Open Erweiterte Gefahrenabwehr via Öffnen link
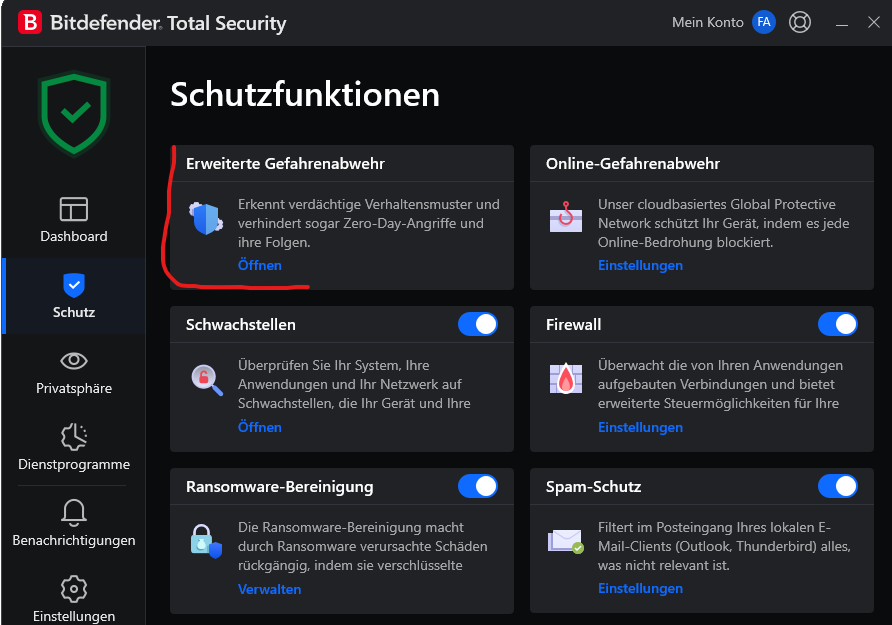Viewport: 892px width, 625px height. 259,265
